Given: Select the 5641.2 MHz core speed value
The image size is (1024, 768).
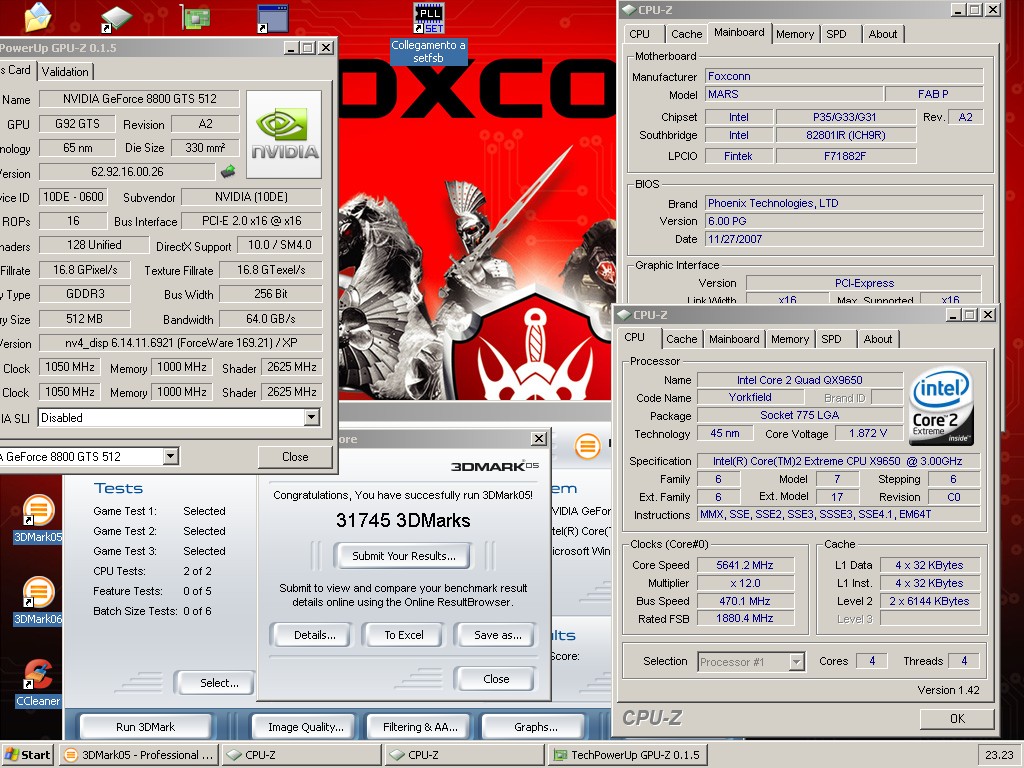Looking at the screenshot, I should (x=744, y=566).
